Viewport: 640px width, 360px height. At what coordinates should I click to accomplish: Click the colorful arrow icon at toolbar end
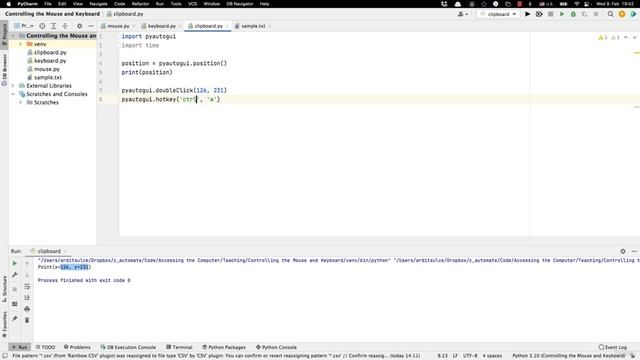click(633, 14)
